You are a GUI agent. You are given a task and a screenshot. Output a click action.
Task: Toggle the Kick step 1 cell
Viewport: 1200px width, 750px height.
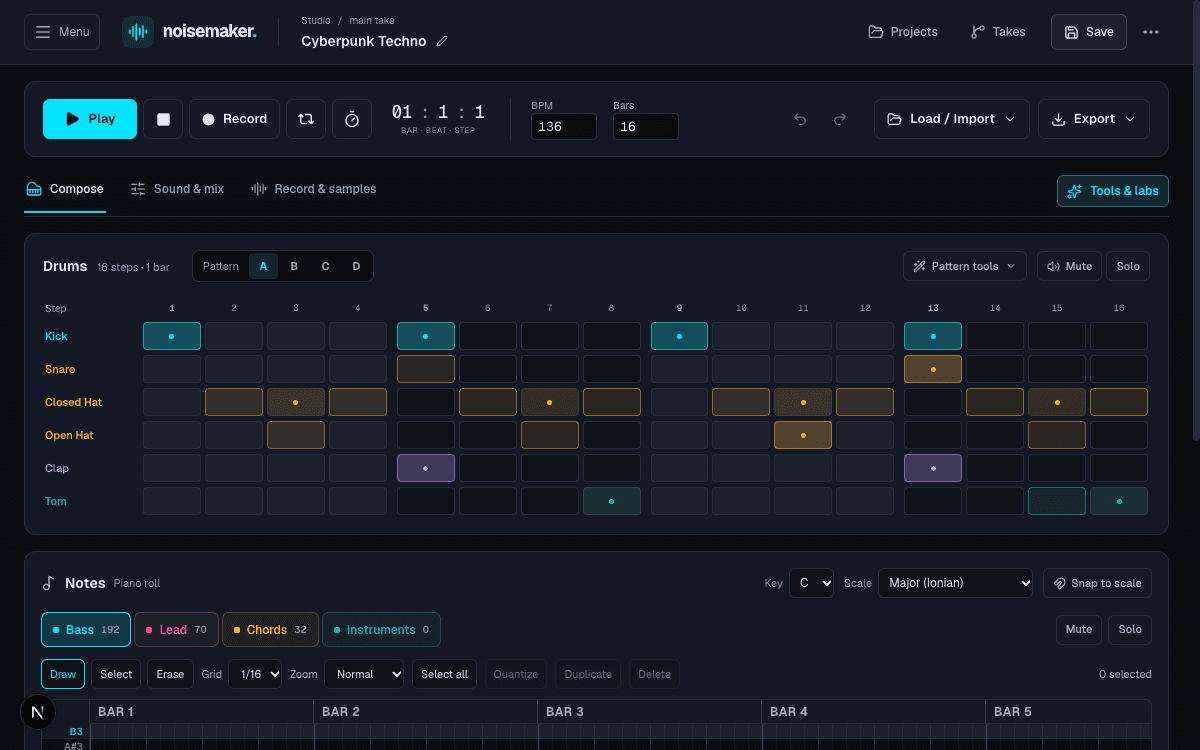tap(172, 336)
